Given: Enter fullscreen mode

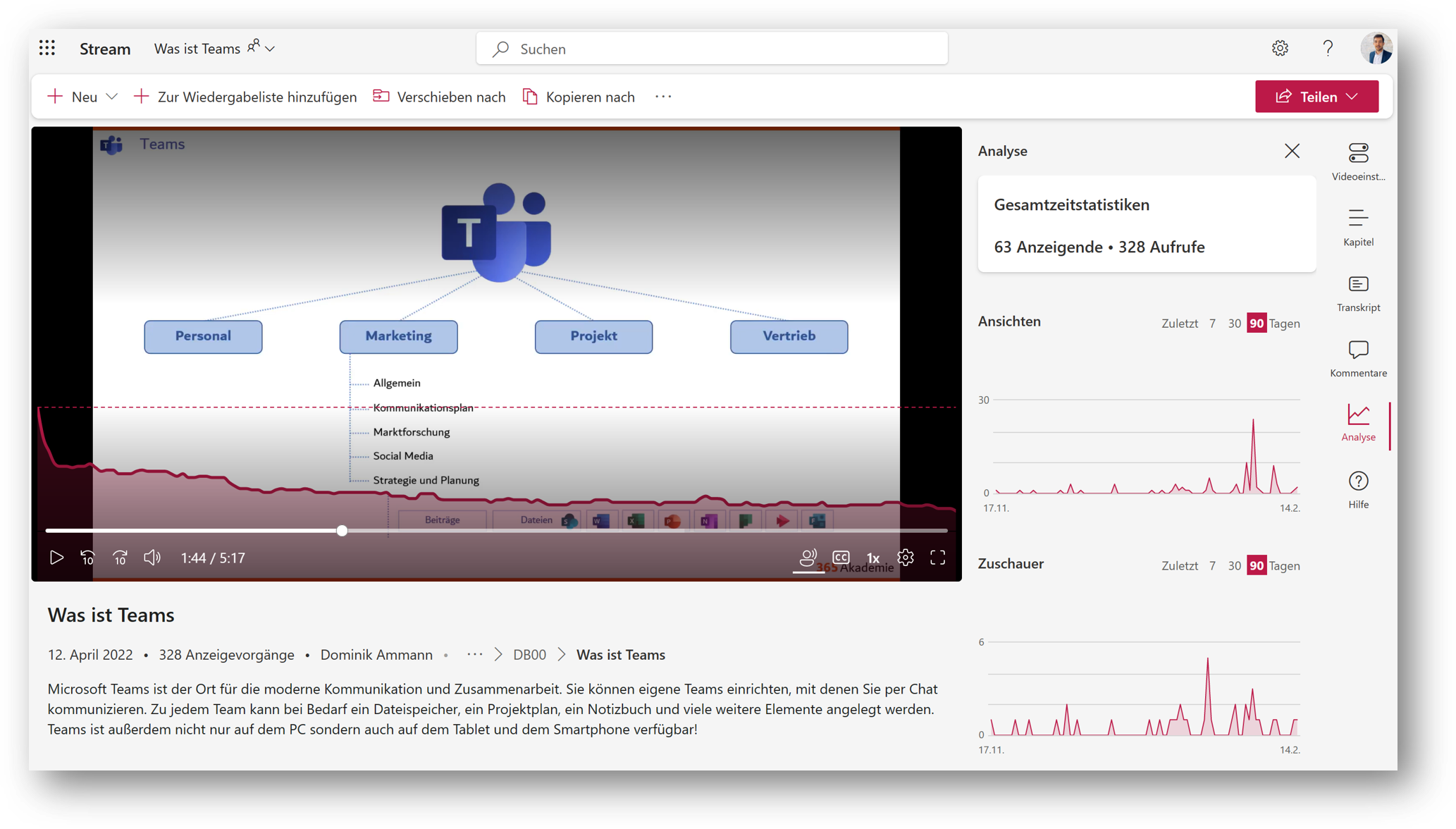Looking at the screenshot, I should (x=937, y=558).
